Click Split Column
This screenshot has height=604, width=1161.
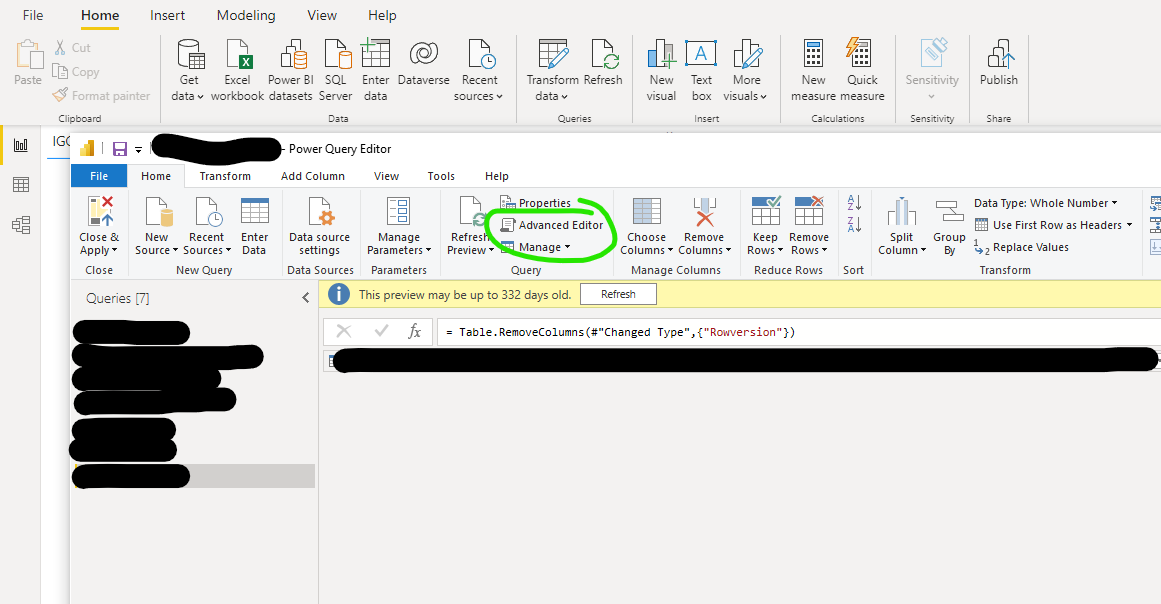point(902,226)
